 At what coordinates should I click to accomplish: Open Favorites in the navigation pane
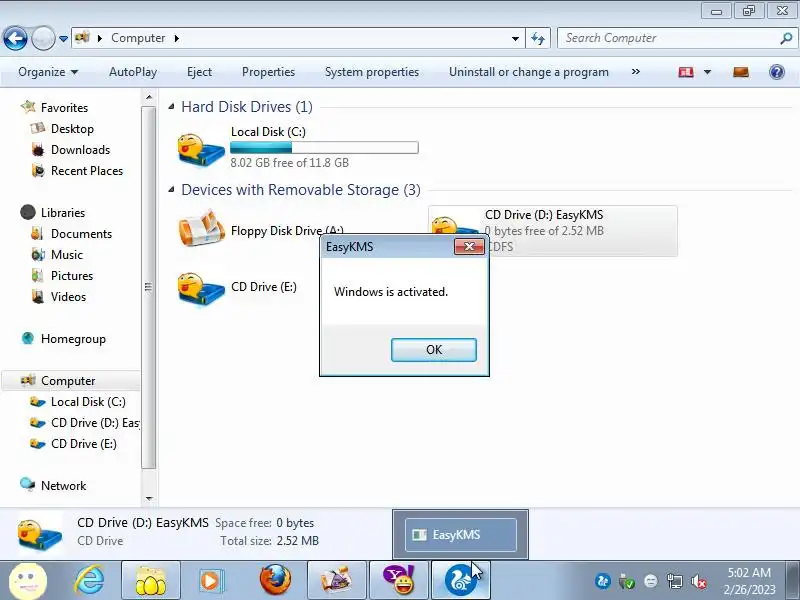pyautogui.click(x=64, y=108)
